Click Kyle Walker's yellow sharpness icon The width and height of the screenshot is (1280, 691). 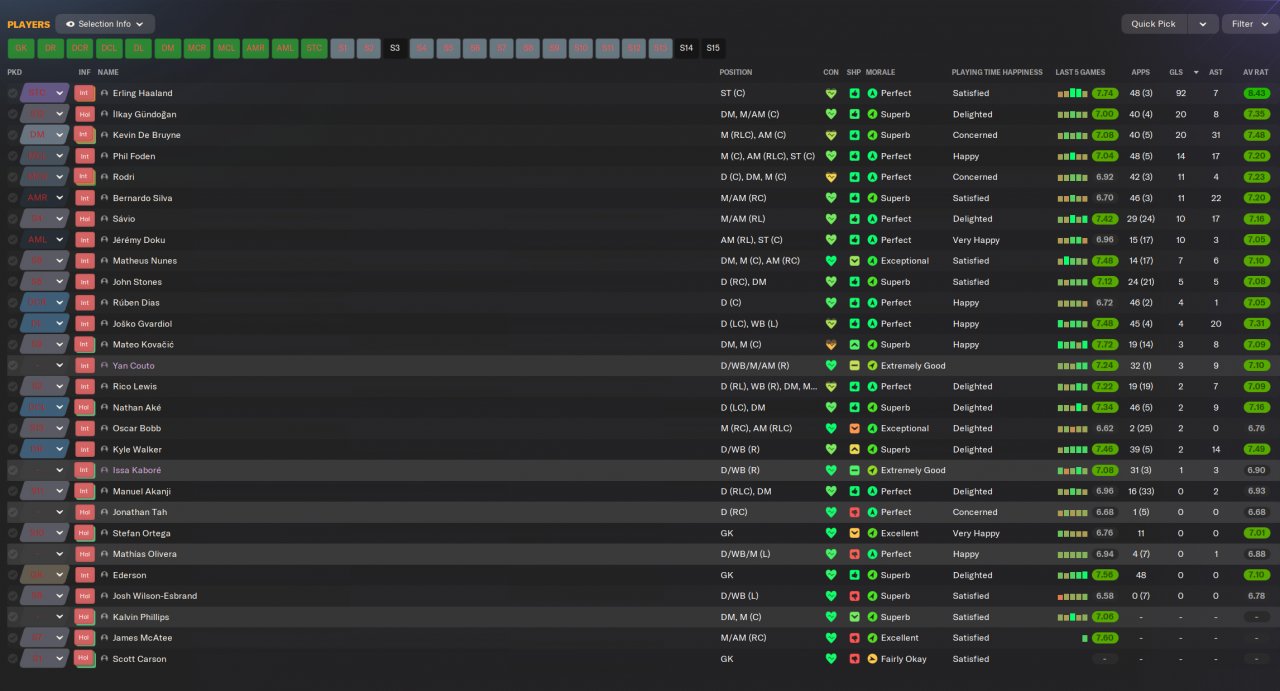pos(854,450)
